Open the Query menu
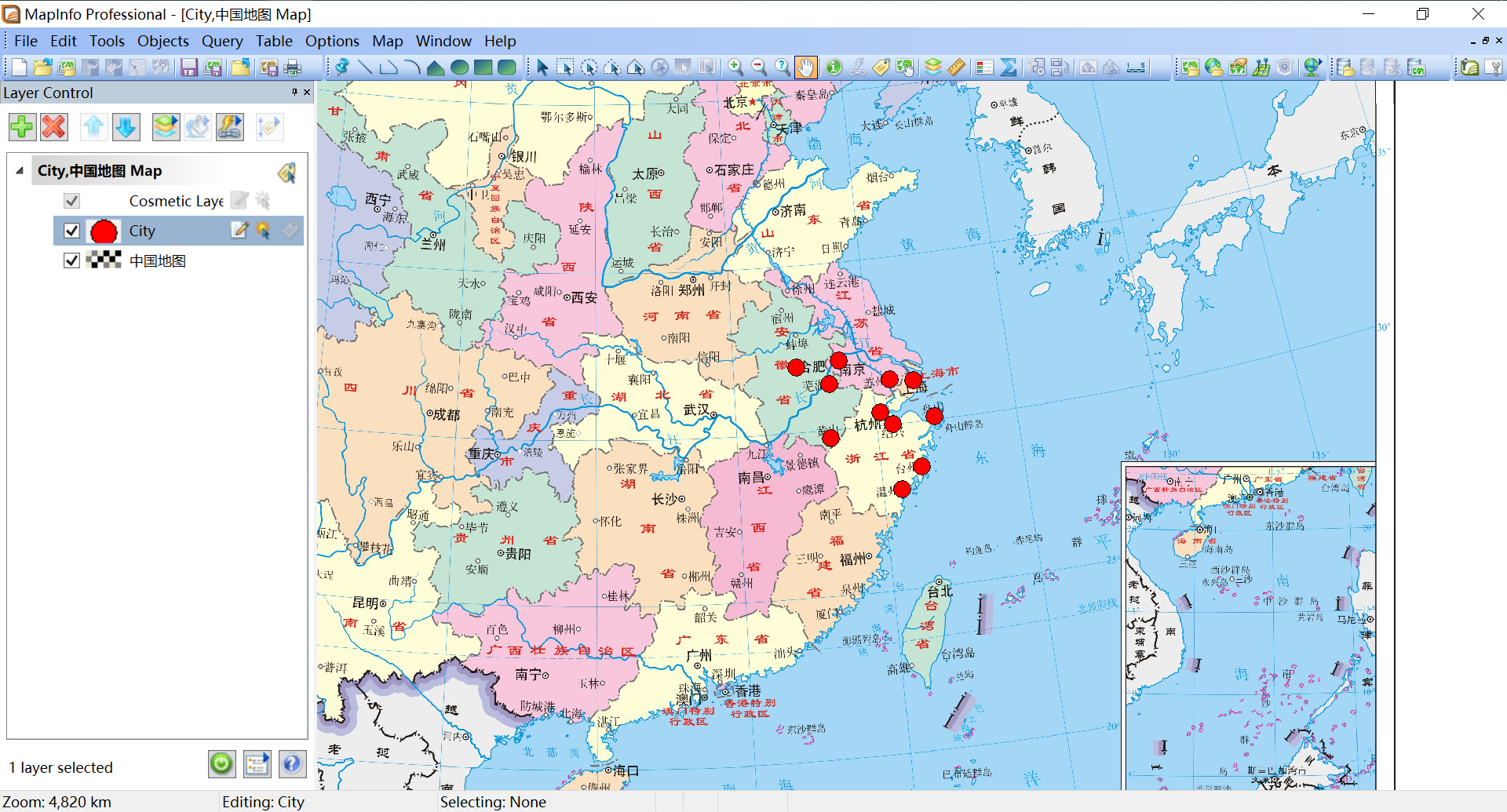 pyautogui.click(x=222, y=41)
